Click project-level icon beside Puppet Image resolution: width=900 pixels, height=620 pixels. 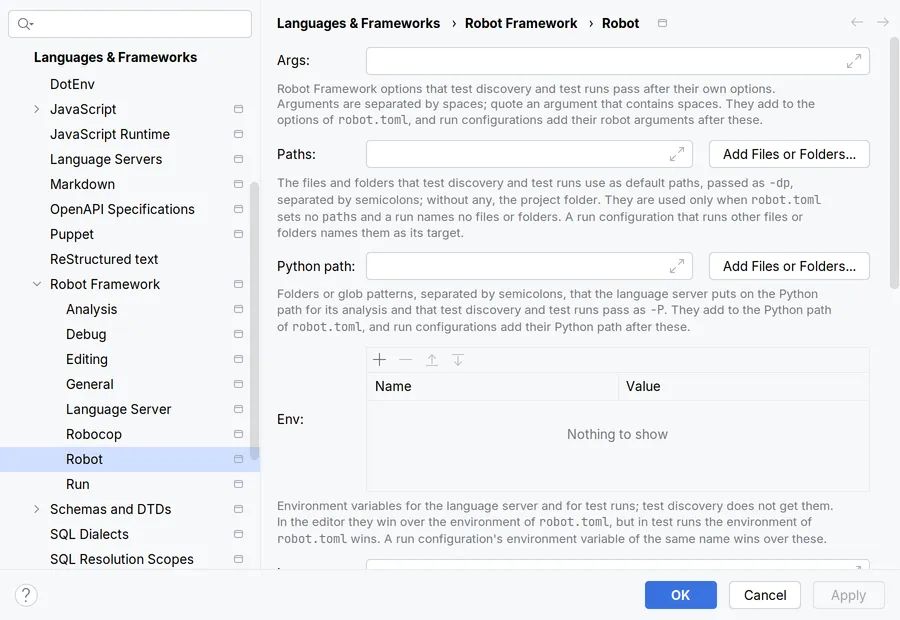[238, 234]
